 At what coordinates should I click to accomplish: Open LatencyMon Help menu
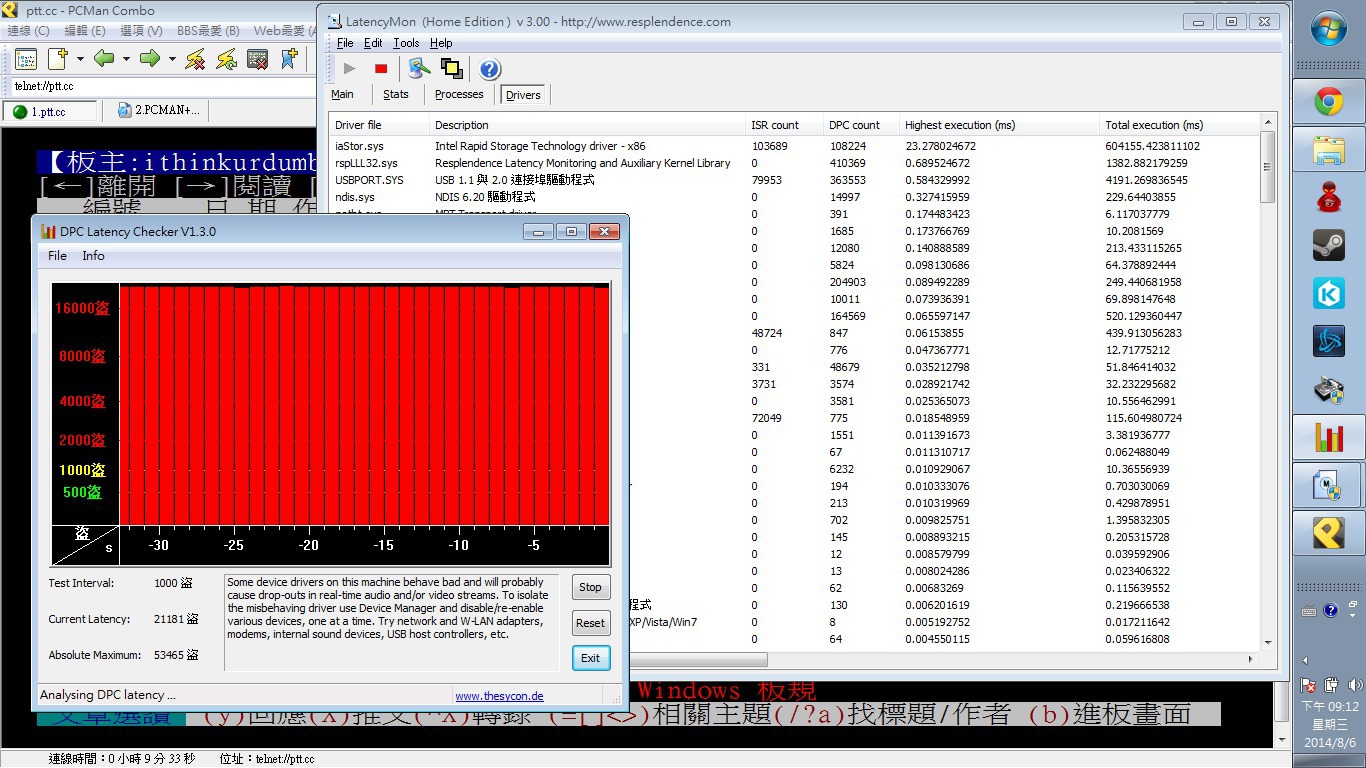pyautogui.click(x=441, y=43)
